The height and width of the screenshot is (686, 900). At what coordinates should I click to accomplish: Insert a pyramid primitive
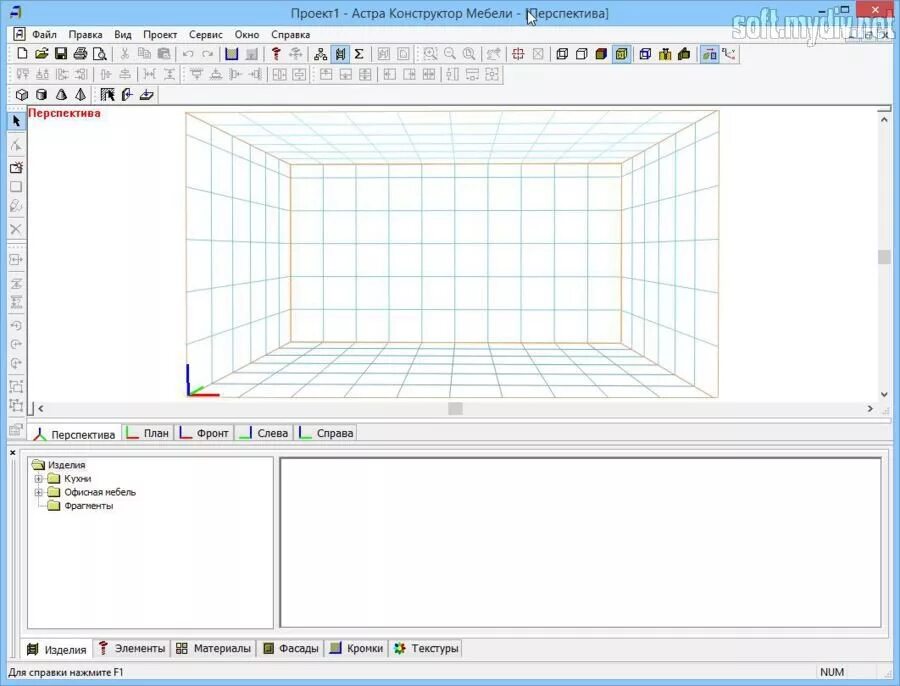(80, 95)
